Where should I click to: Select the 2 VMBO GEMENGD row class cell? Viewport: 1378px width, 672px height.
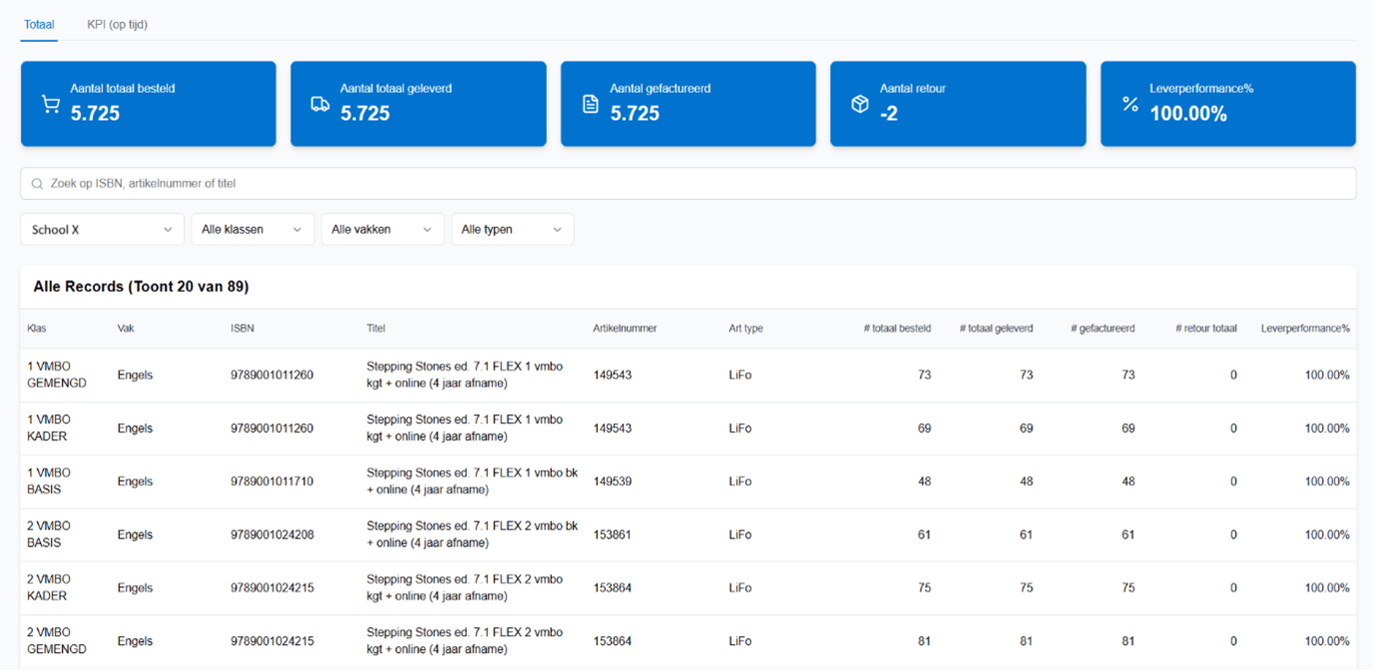pyautogui.click(x=56, y=641)
